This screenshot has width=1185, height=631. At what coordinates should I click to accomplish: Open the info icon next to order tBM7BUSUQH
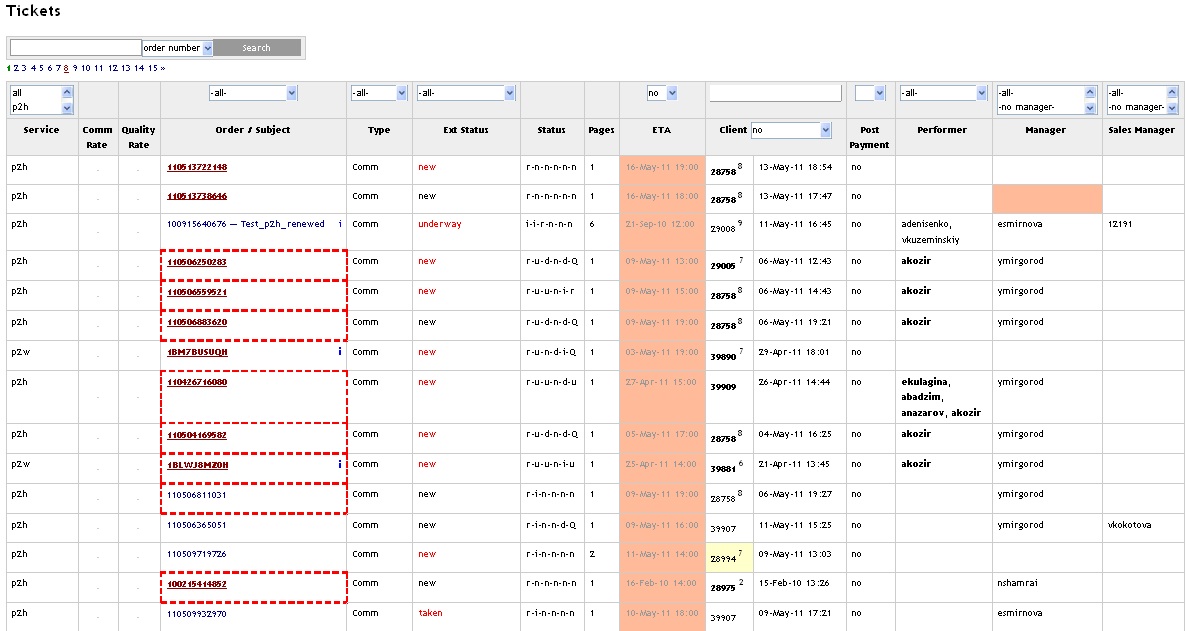point(338,351)
